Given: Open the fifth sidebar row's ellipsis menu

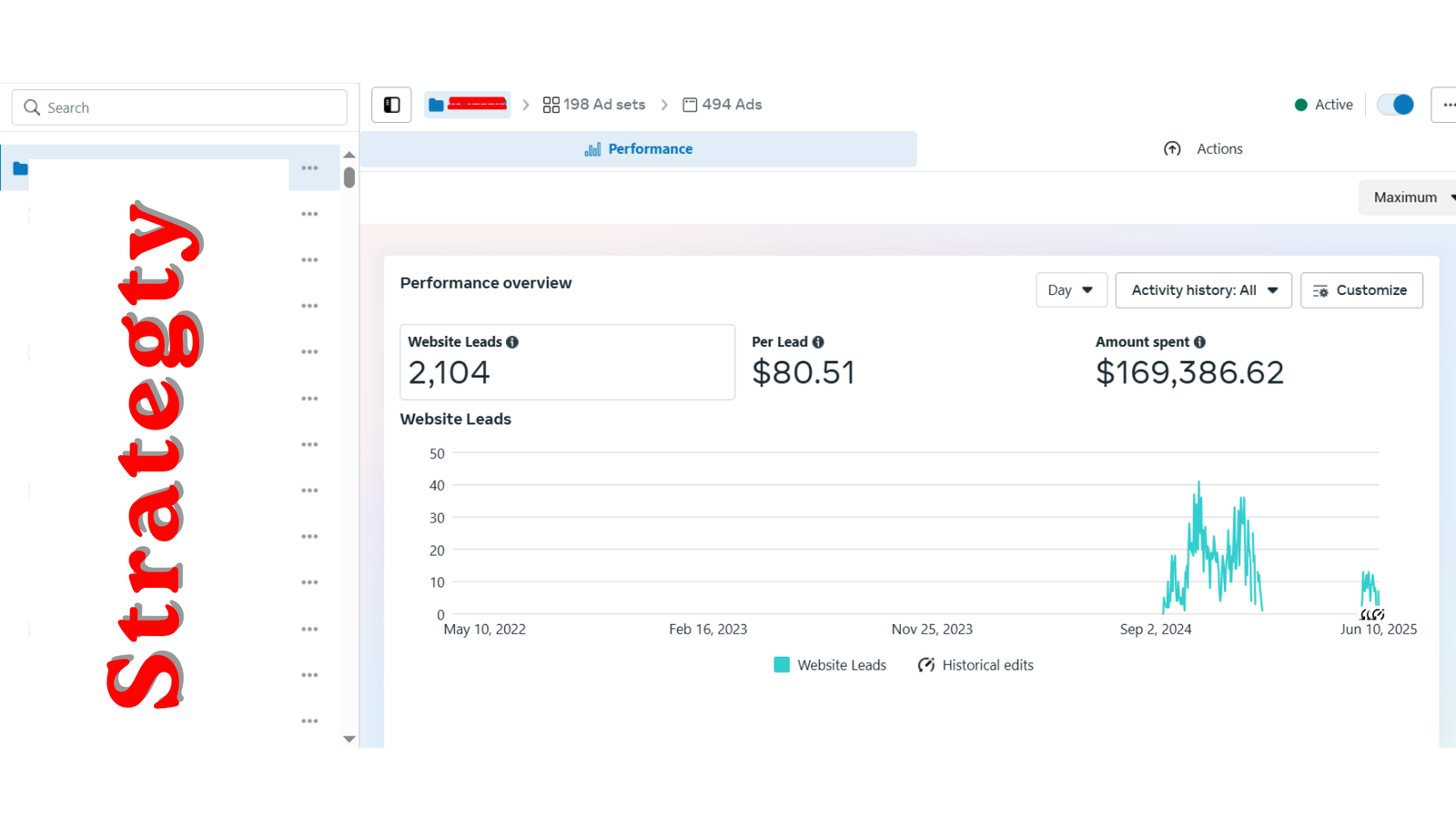Looking at the screenshot, I should (x=309, y=352).
